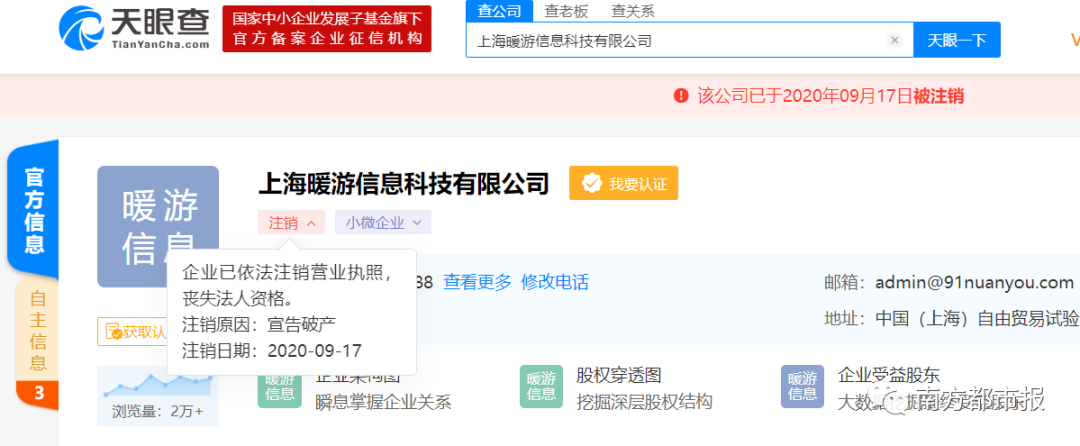Collapse the 注销 status tag dropdown
The width and height of the screenshot is (1080, 446).
(291, 222)
